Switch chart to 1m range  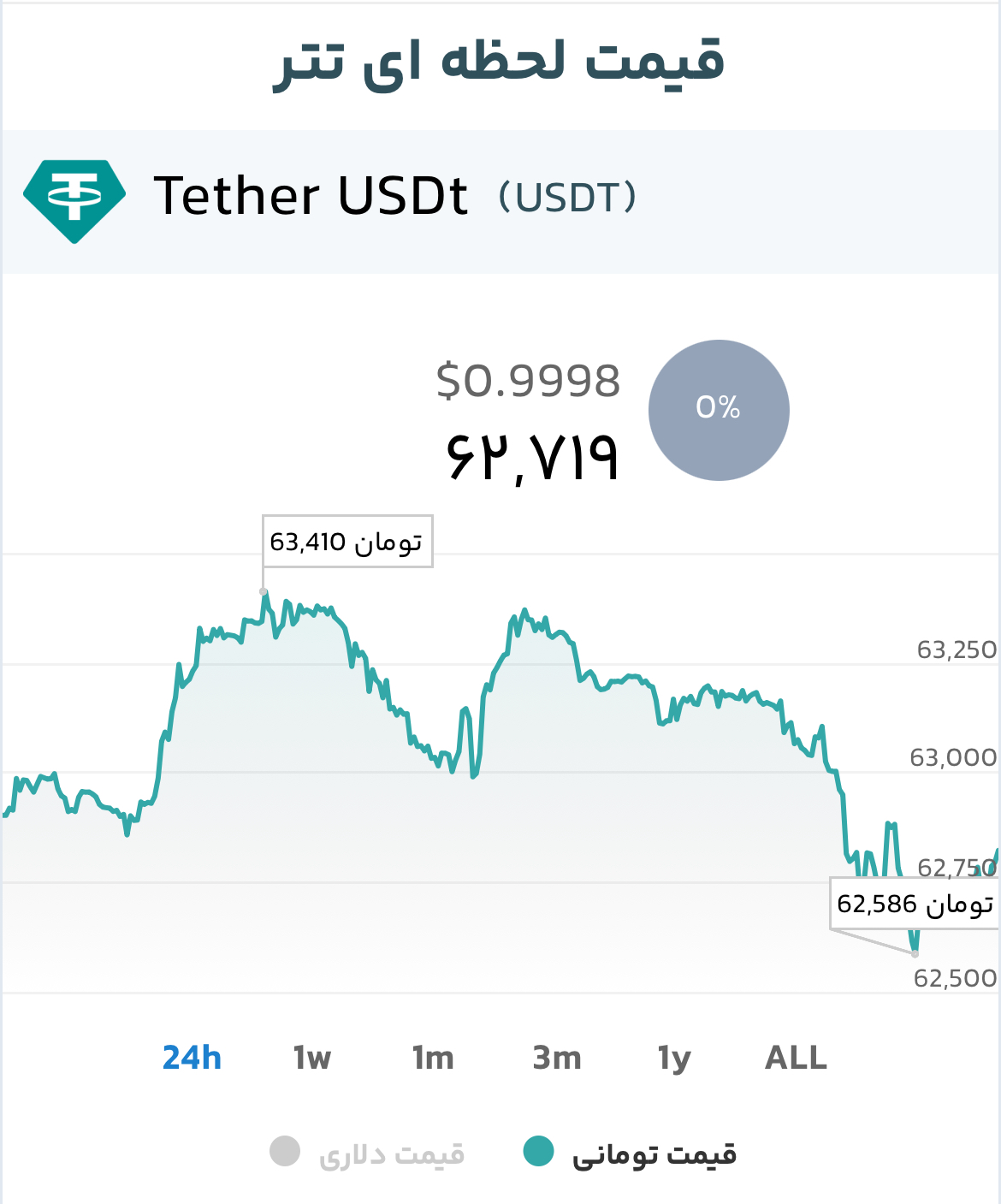[x=433, y=1059]
